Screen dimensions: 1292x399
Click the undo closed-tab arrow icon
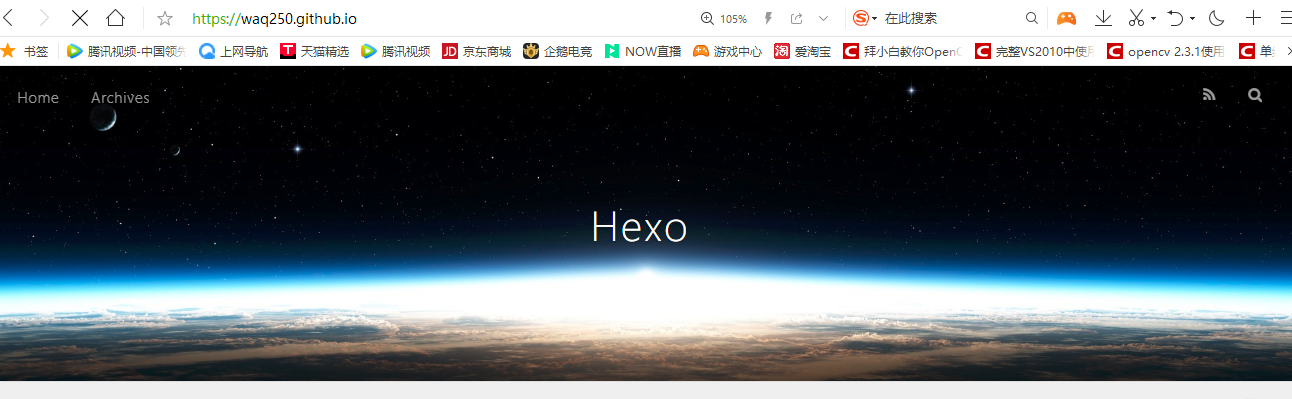click(1176, 18)
